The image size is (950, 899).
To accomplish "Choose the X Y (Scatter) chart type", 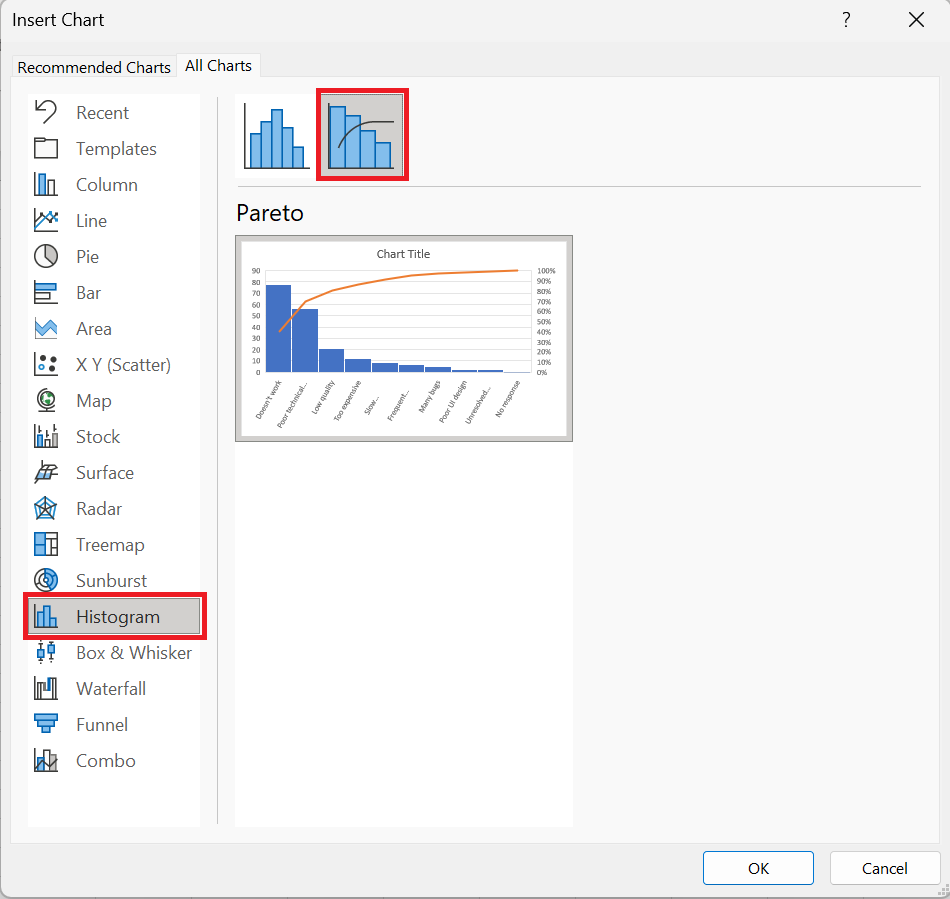I will (x=114, y=365).
